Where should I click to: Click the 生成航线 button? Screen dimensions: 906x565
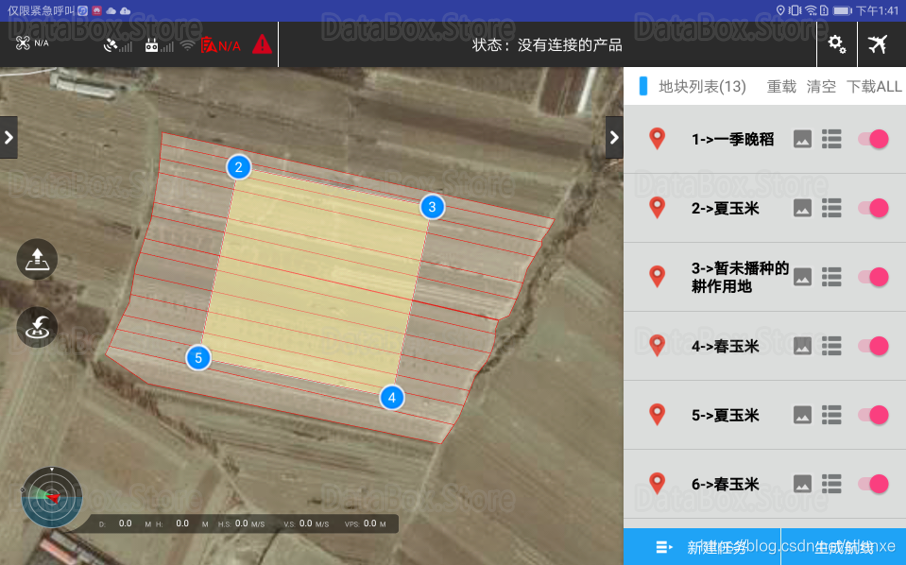pos(844,547)
